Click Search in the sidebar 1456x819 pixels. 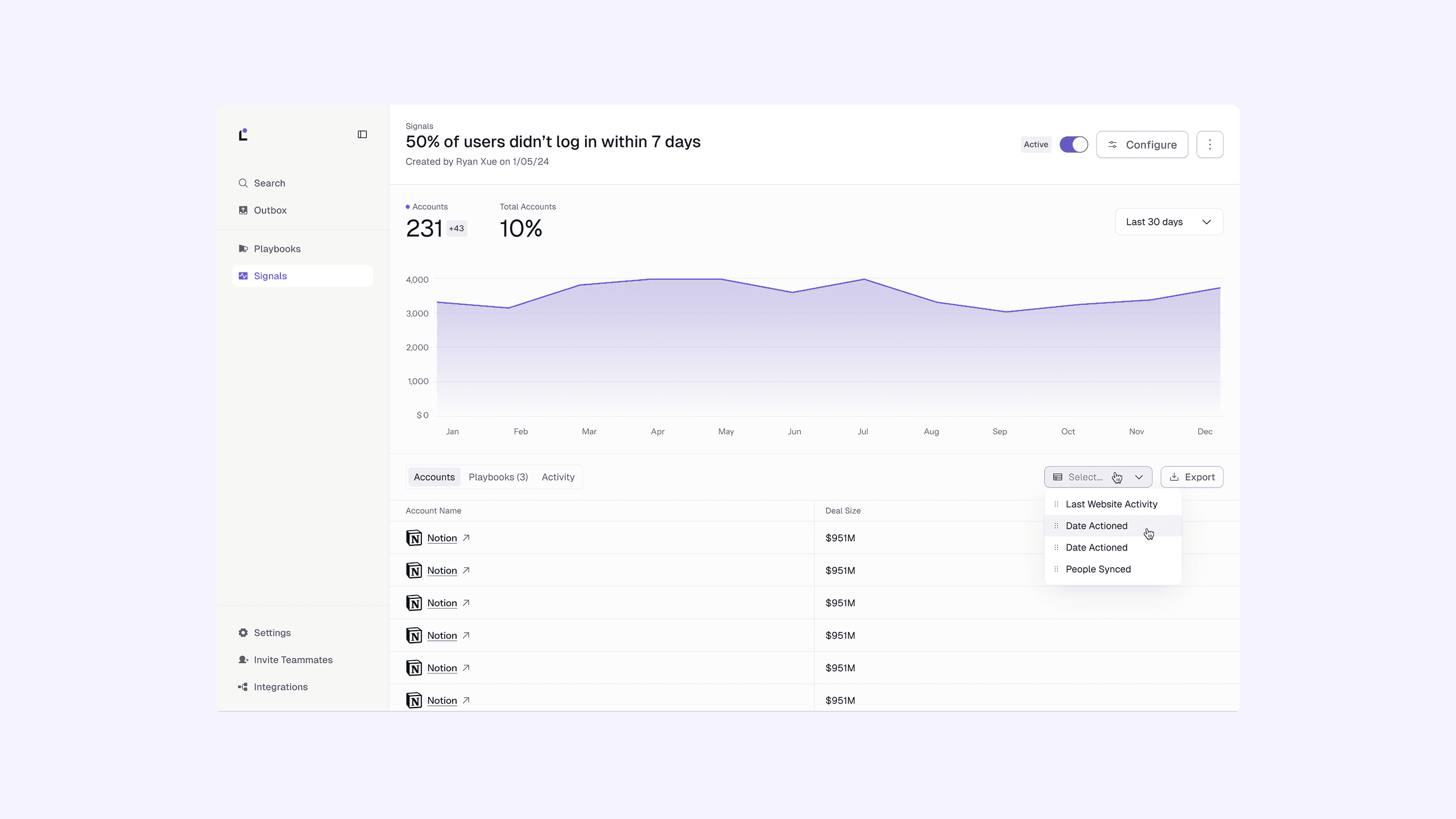click(x=269, y=183)
